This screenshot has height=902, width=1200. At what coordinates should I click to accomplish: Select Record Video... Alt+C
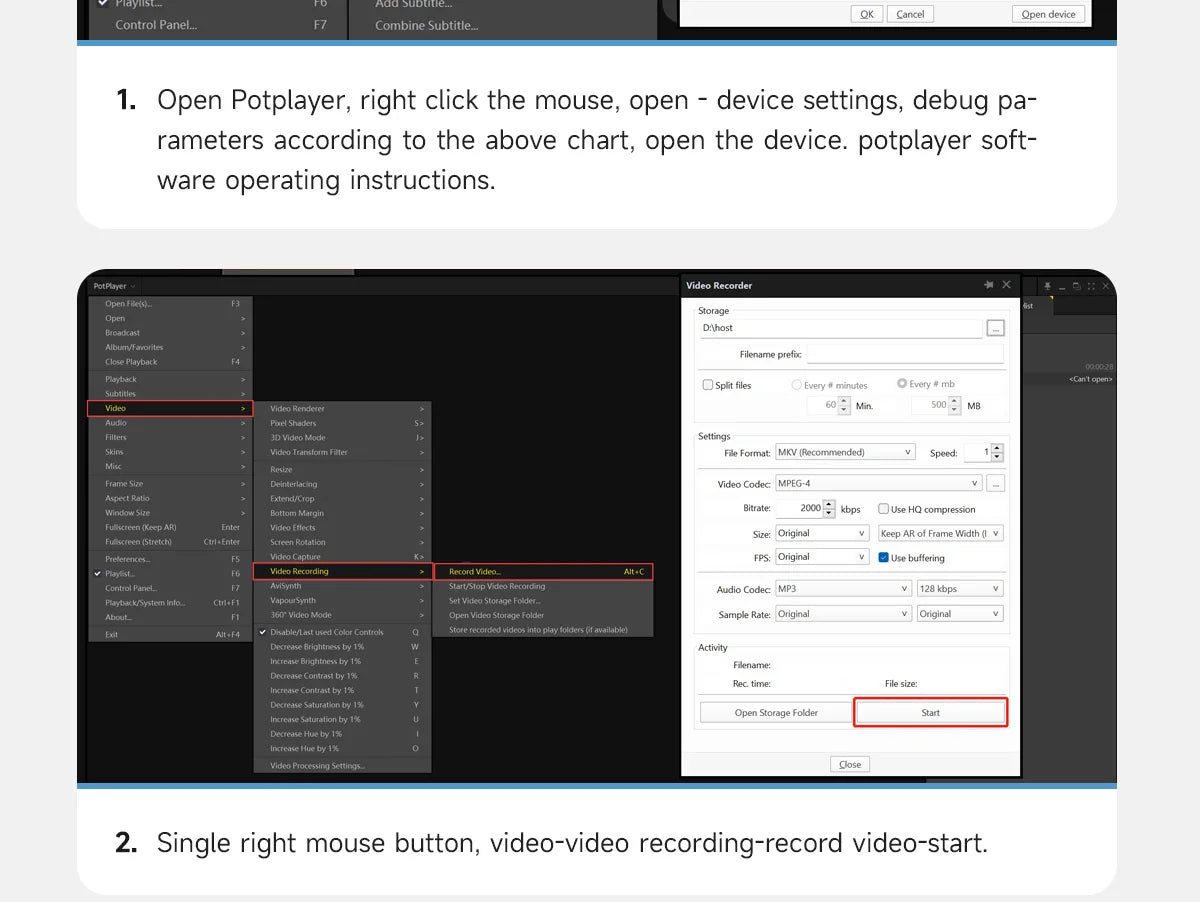(x=543, y=572)
